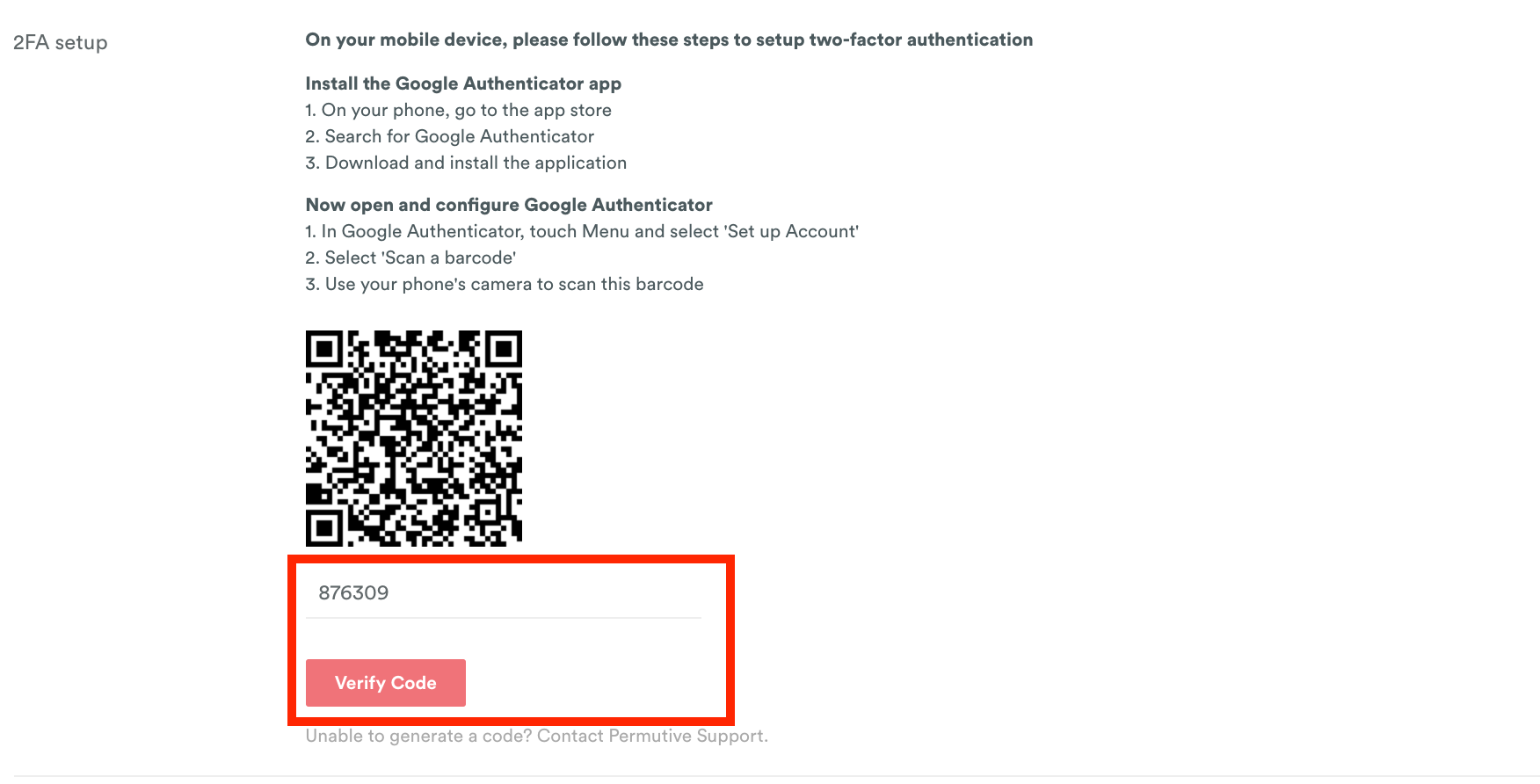Click step 'Use your phone's camera to scan this barcode'
1540x784 pixels.
(505, 284)
